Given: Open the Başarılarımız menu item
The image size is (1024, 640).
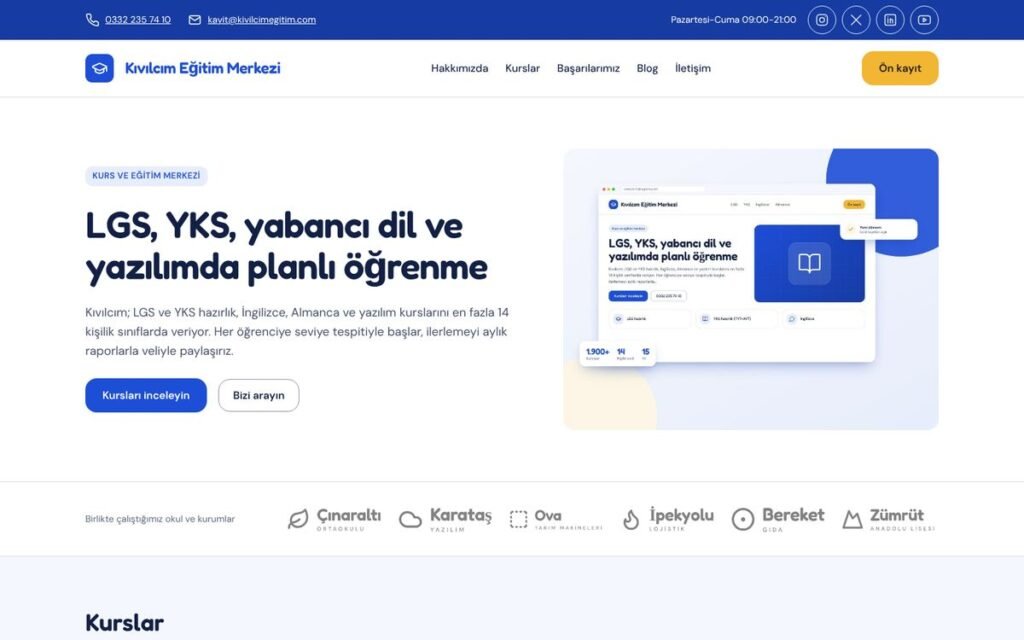Looking at the screenshot, I should [588, 68].
